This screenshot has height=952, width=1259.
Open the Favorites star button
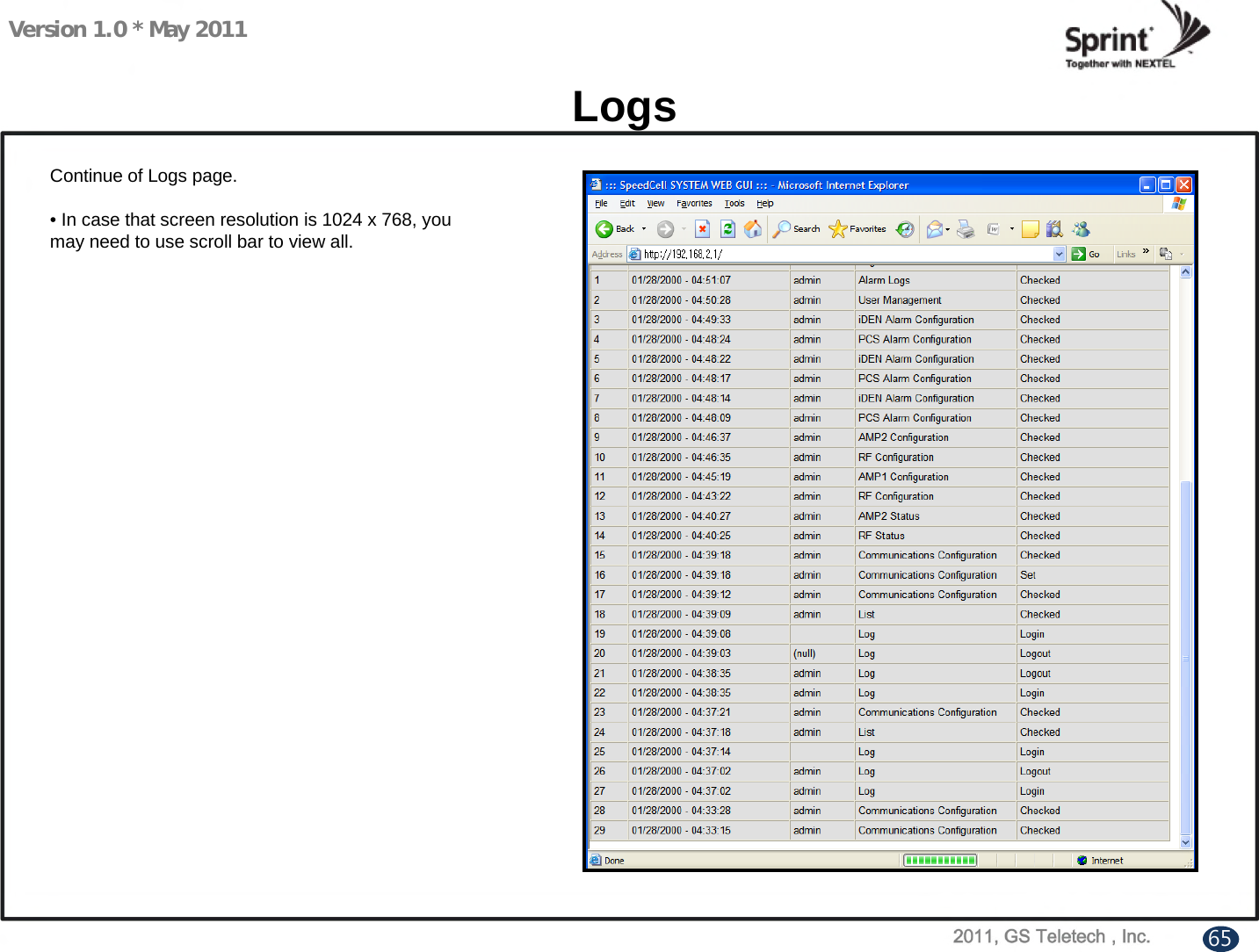tap(857, 229)
